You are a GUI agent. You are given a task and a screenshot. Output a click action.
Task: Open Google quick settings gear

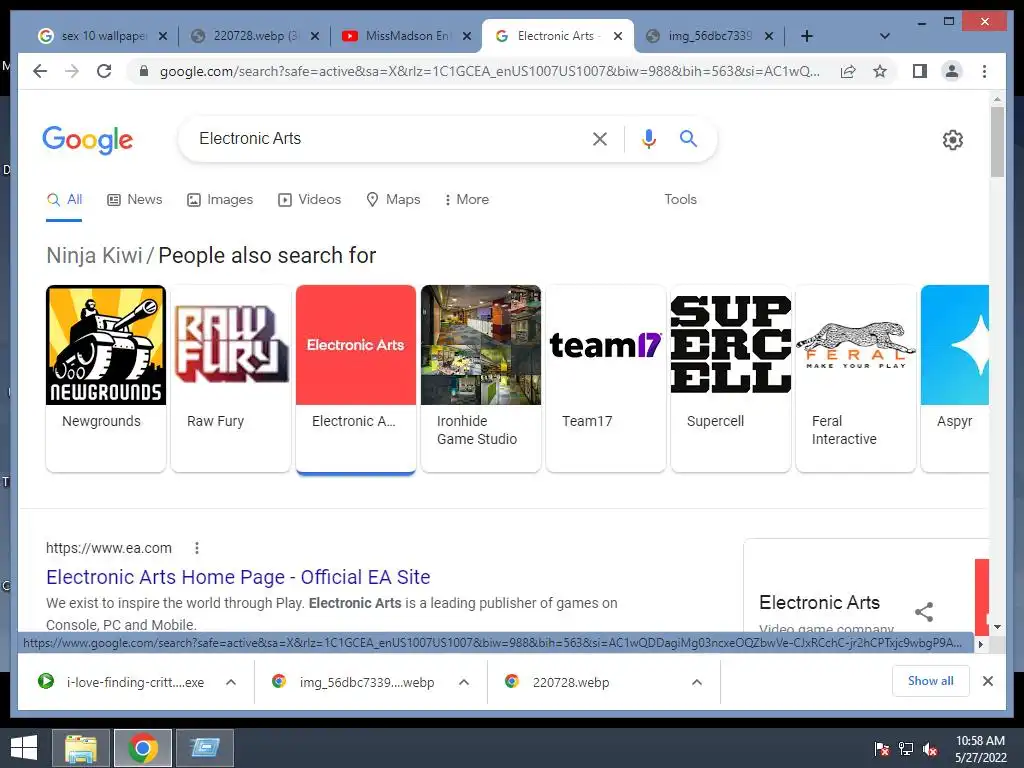pyautogui.click(x=953, y=140)
